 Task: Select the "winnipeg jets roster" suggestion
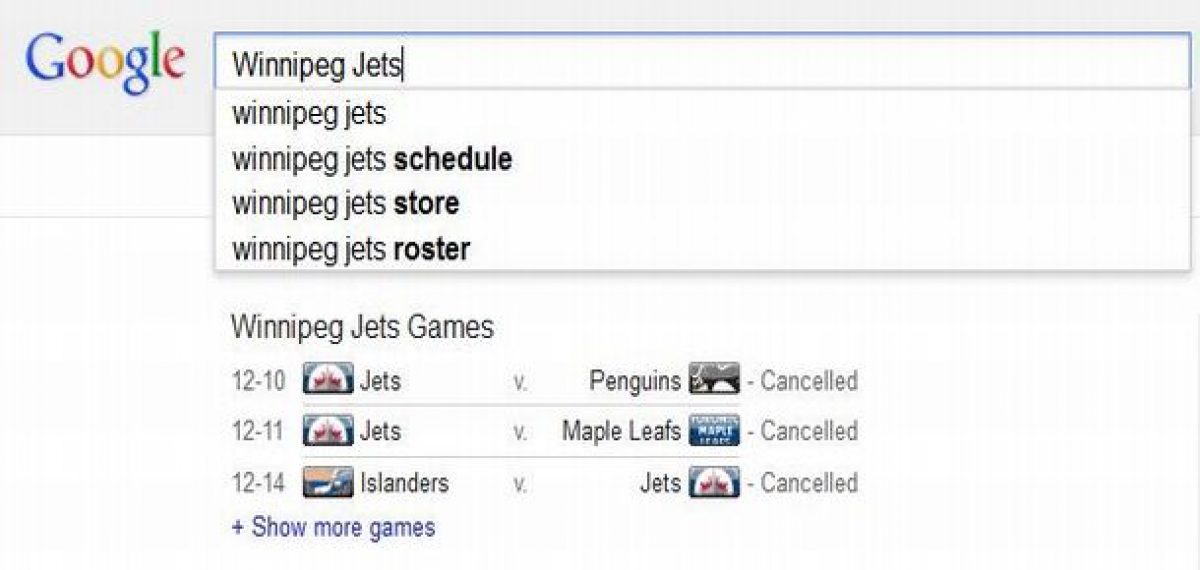pyautogui.click(x=351, y=248)
